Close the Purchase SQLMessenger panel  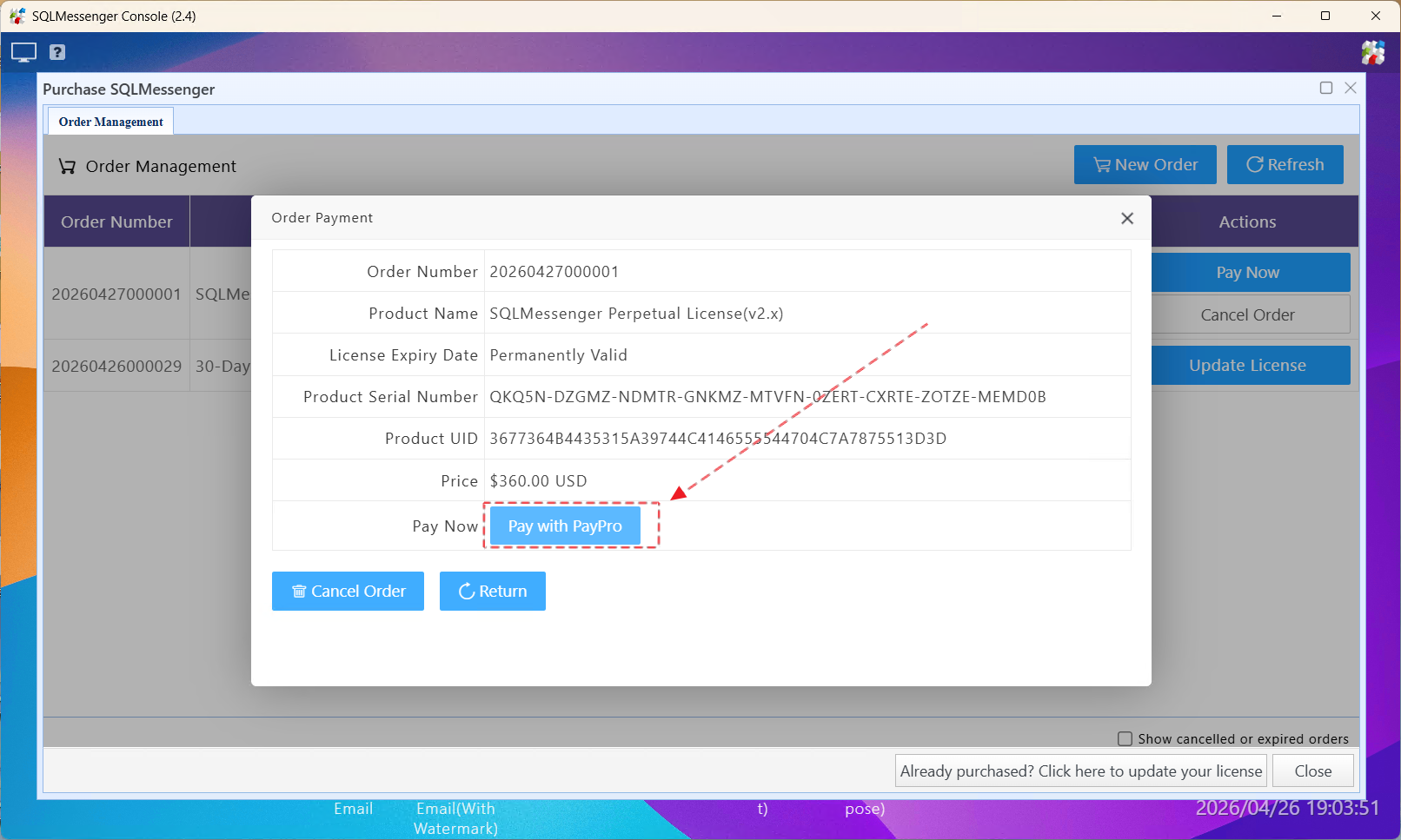tap(1351, 88)
